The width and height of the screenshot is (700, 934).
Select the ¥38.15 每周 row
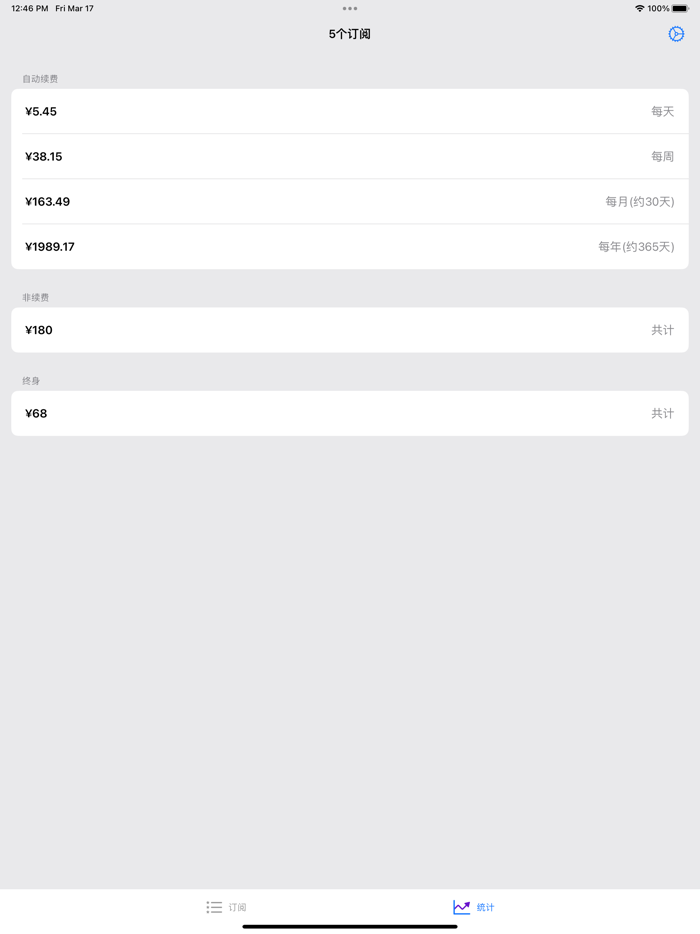350,156
